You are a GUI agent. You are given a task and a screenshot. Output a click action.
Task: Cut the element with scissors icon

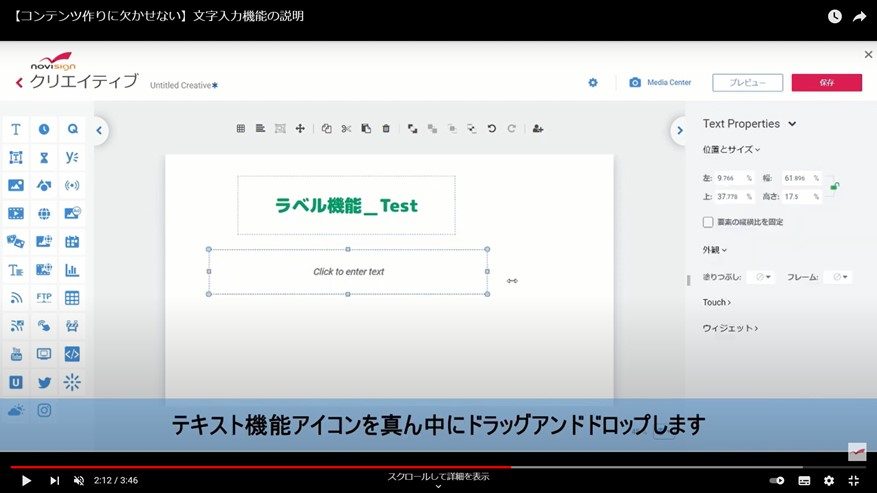coord(346,129)
